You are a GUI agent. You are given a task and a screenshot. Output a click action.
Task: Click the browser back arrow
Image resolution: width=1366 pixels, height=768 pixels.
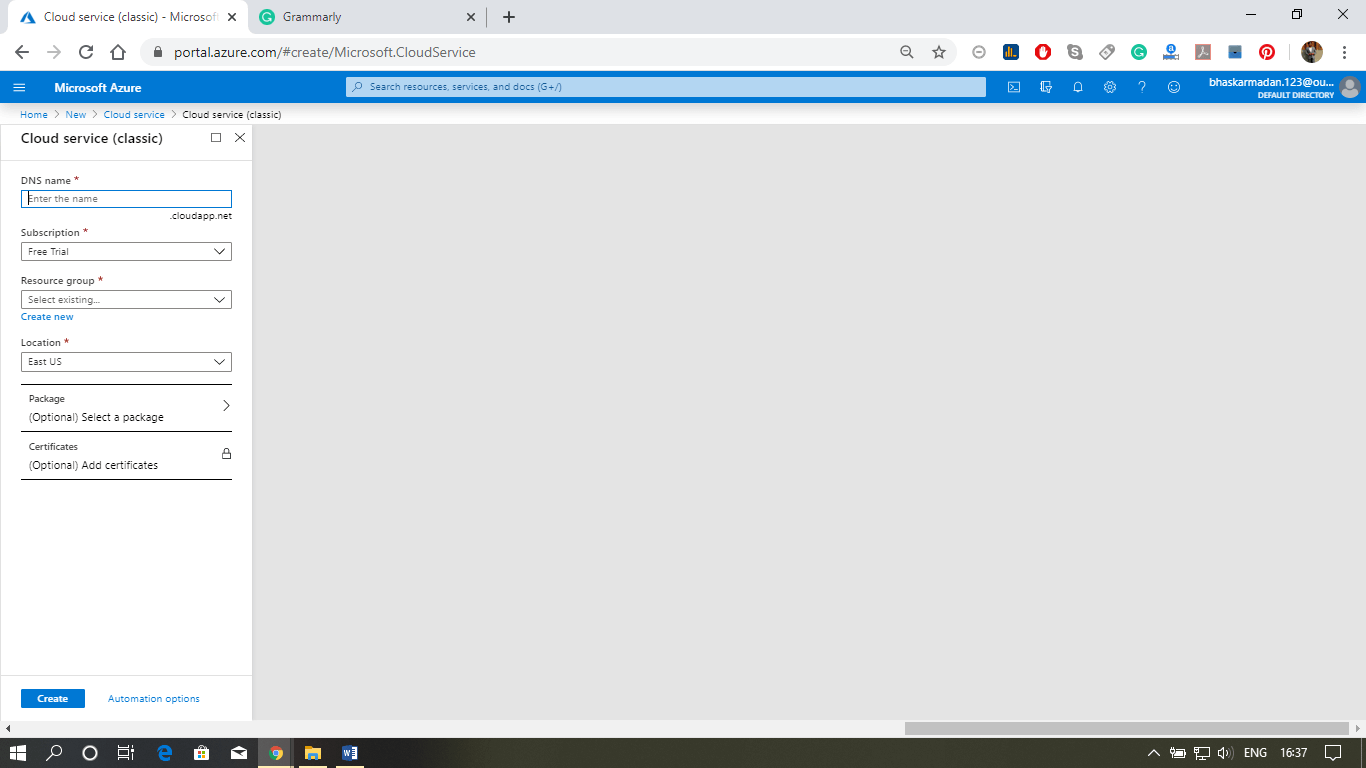(22, 52)
